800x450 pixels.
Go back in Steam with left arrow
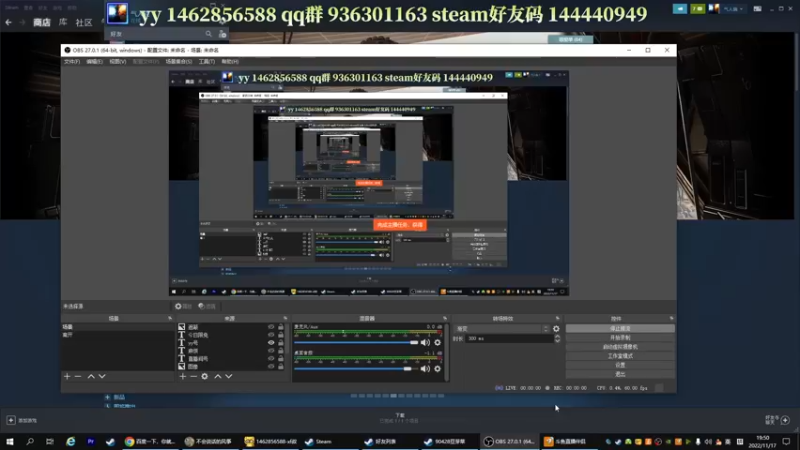tap(8, 22)
